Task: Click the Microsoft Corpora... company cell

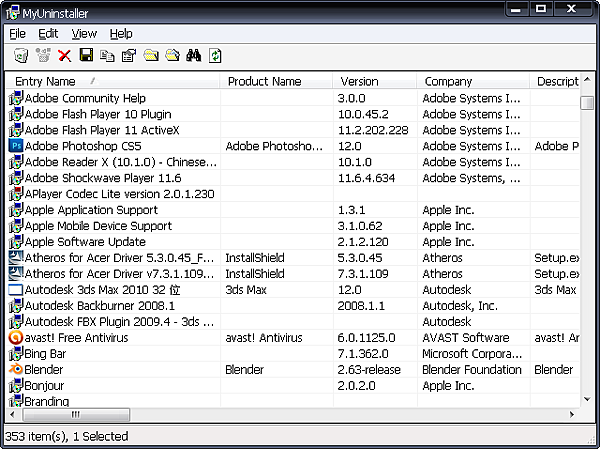Action: coord(472,354)
